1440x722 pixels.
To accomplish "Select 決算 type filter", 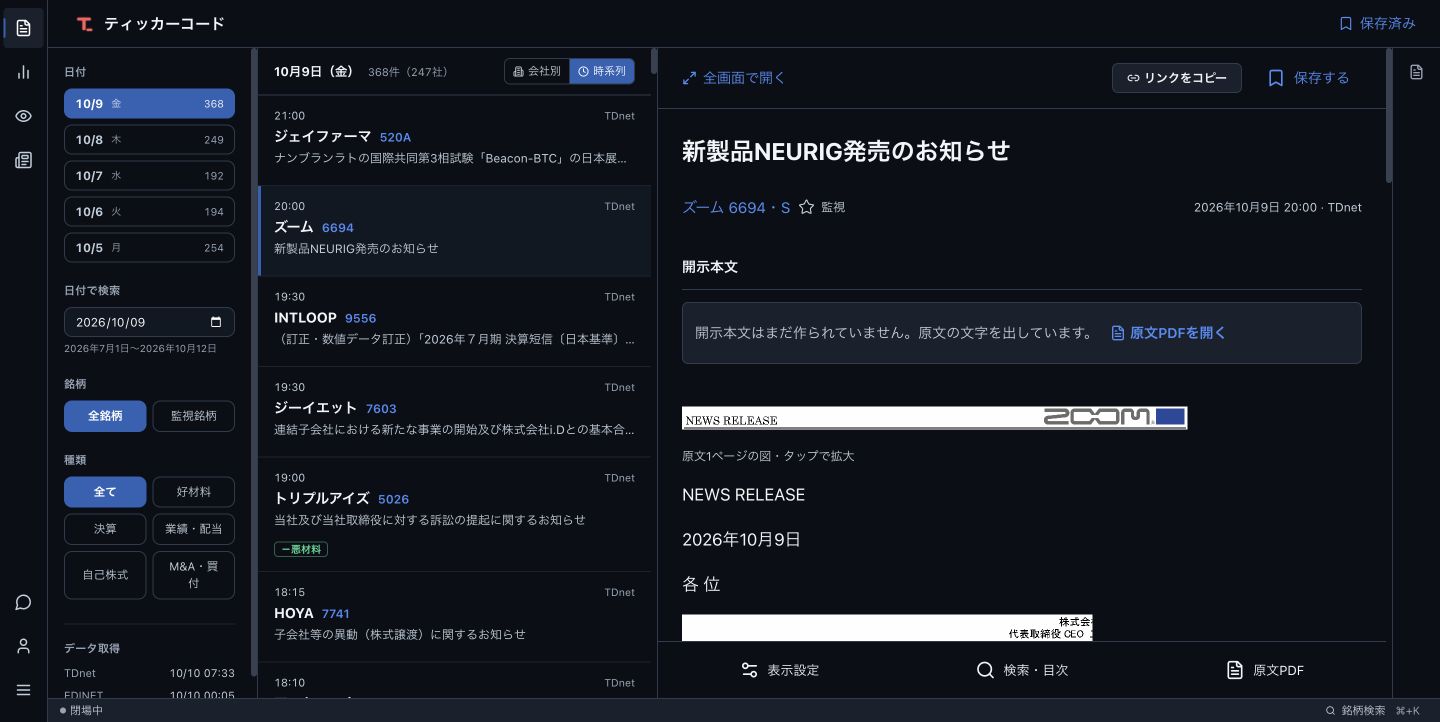I will (105, 529).
